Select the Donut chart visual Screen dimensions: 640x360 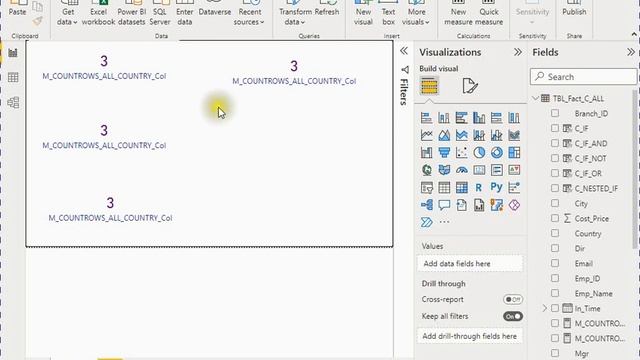(497, 153)
